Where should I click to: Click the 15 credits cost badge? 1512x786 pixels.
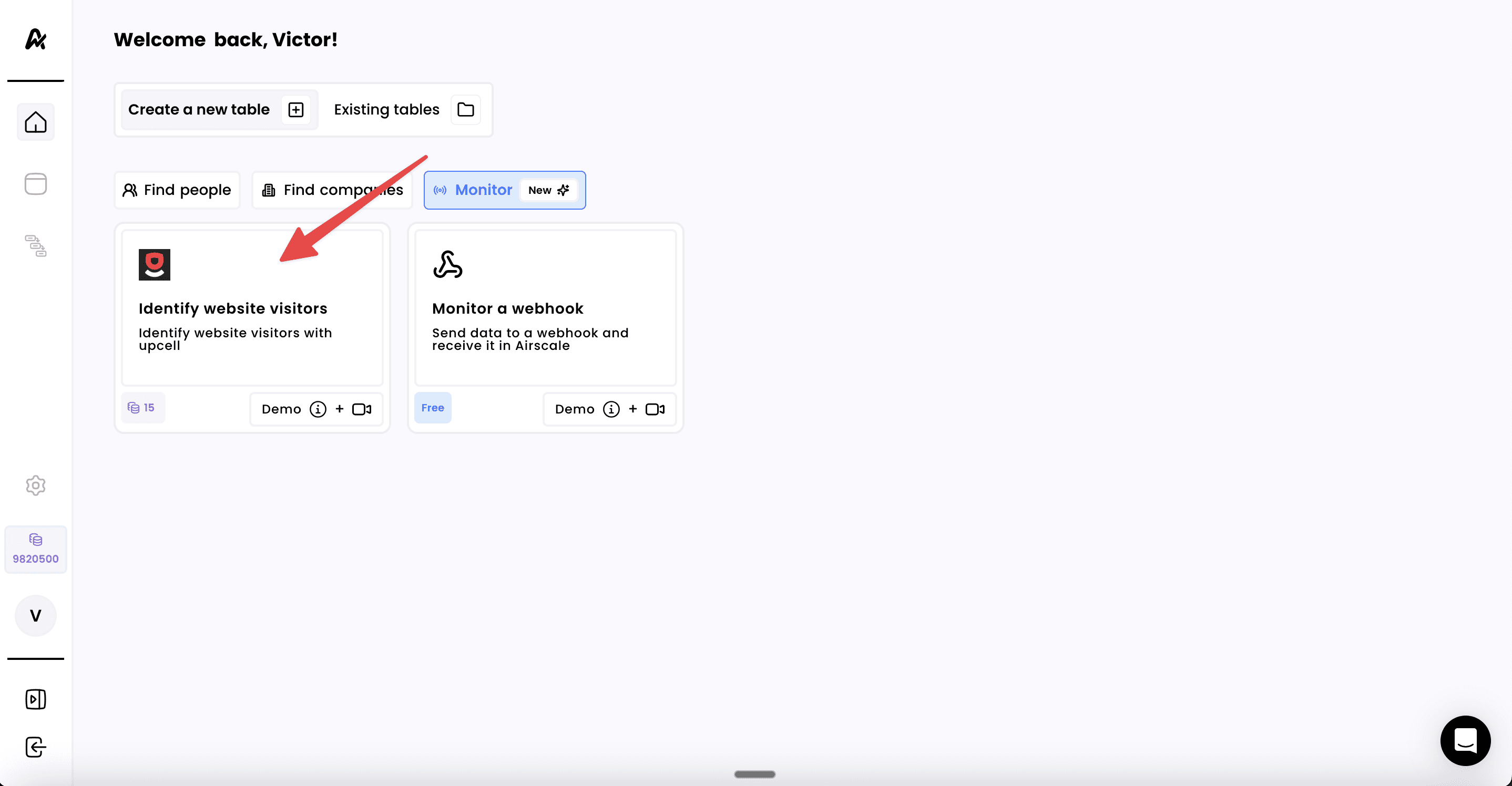point(142,408)
